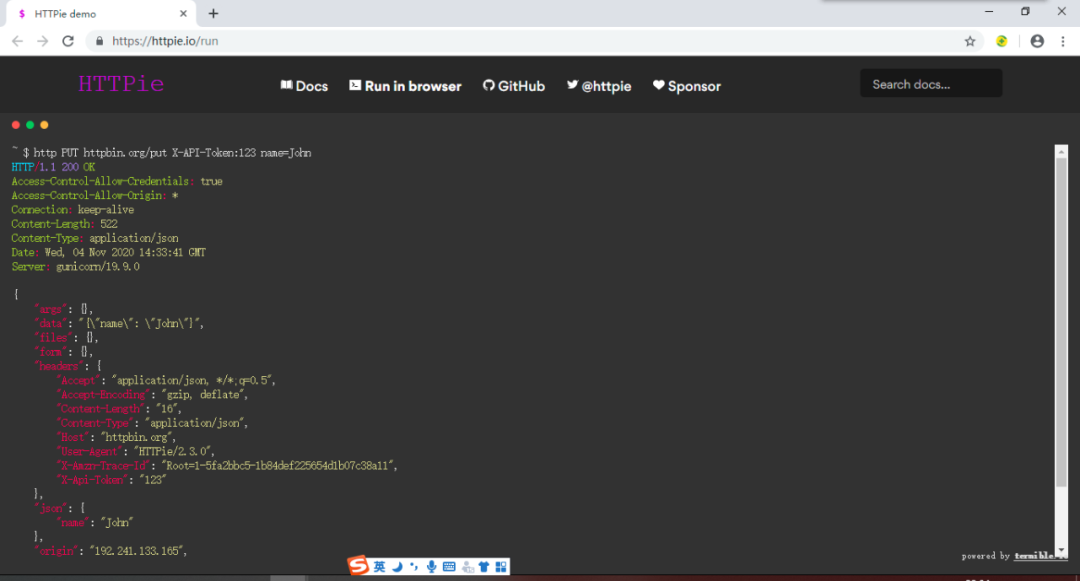1080x581 pixels.
Task: Click the terminal scrollbar down arrow
Action: (1061, 550)
